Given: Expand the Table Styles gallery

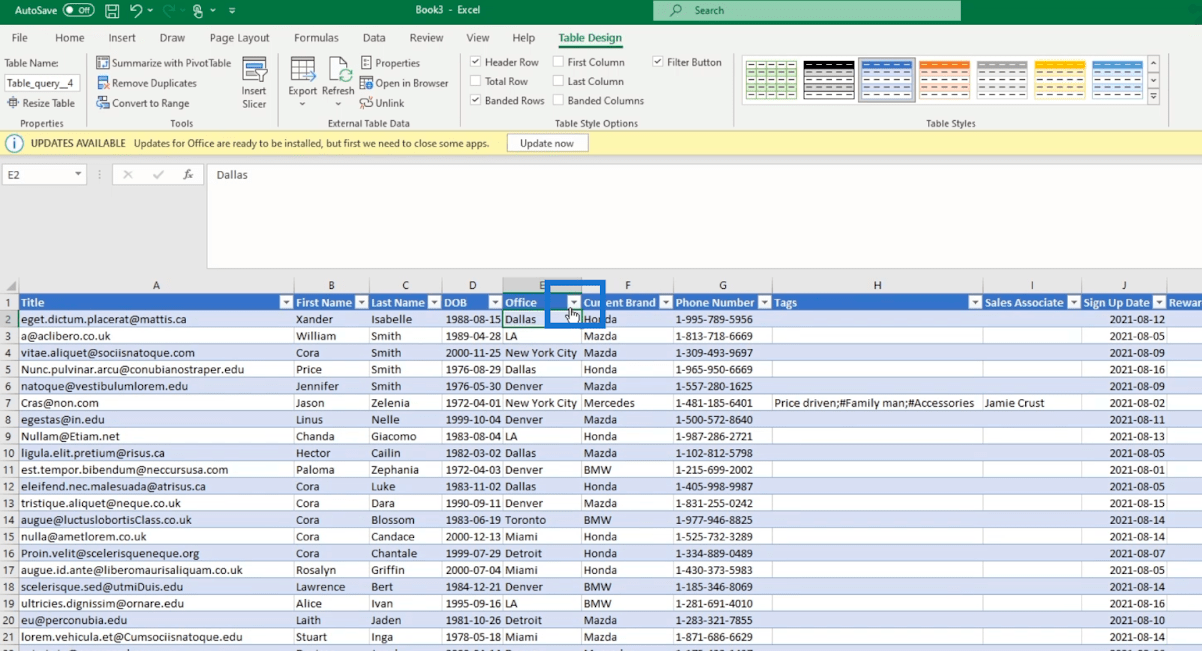Looking at the screenshot, I should 1153,97.
